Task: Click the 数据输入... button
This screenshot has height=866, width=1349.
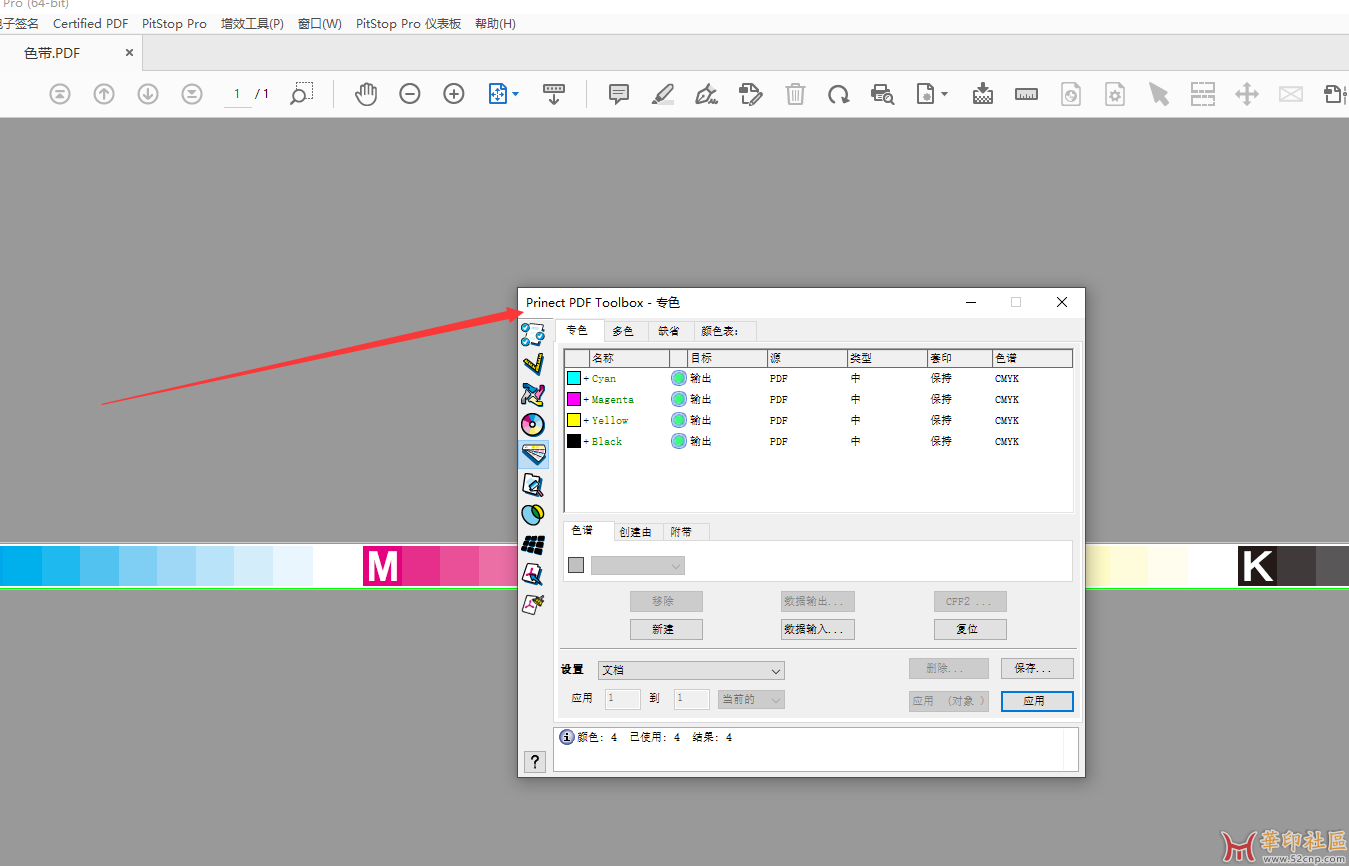Action: click(818, 629)
